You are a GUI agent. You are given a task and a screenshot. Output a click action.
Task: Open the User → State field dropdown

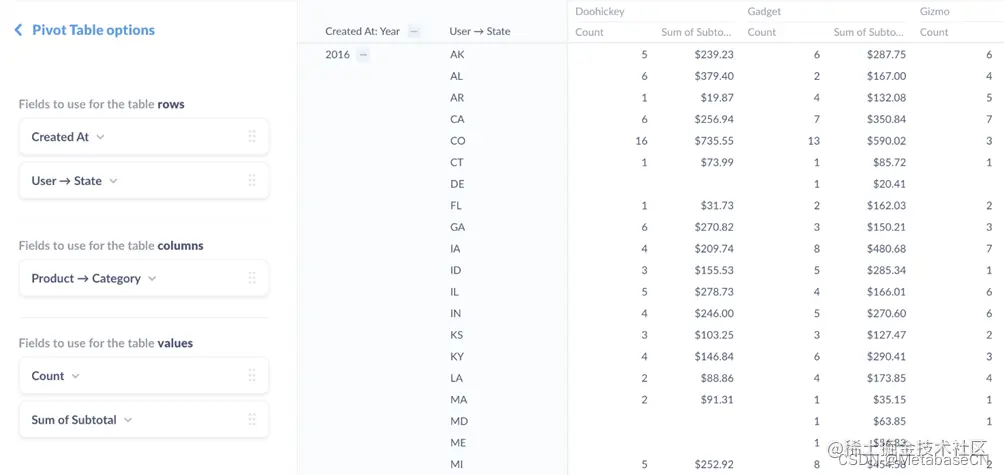pos(113,181)
